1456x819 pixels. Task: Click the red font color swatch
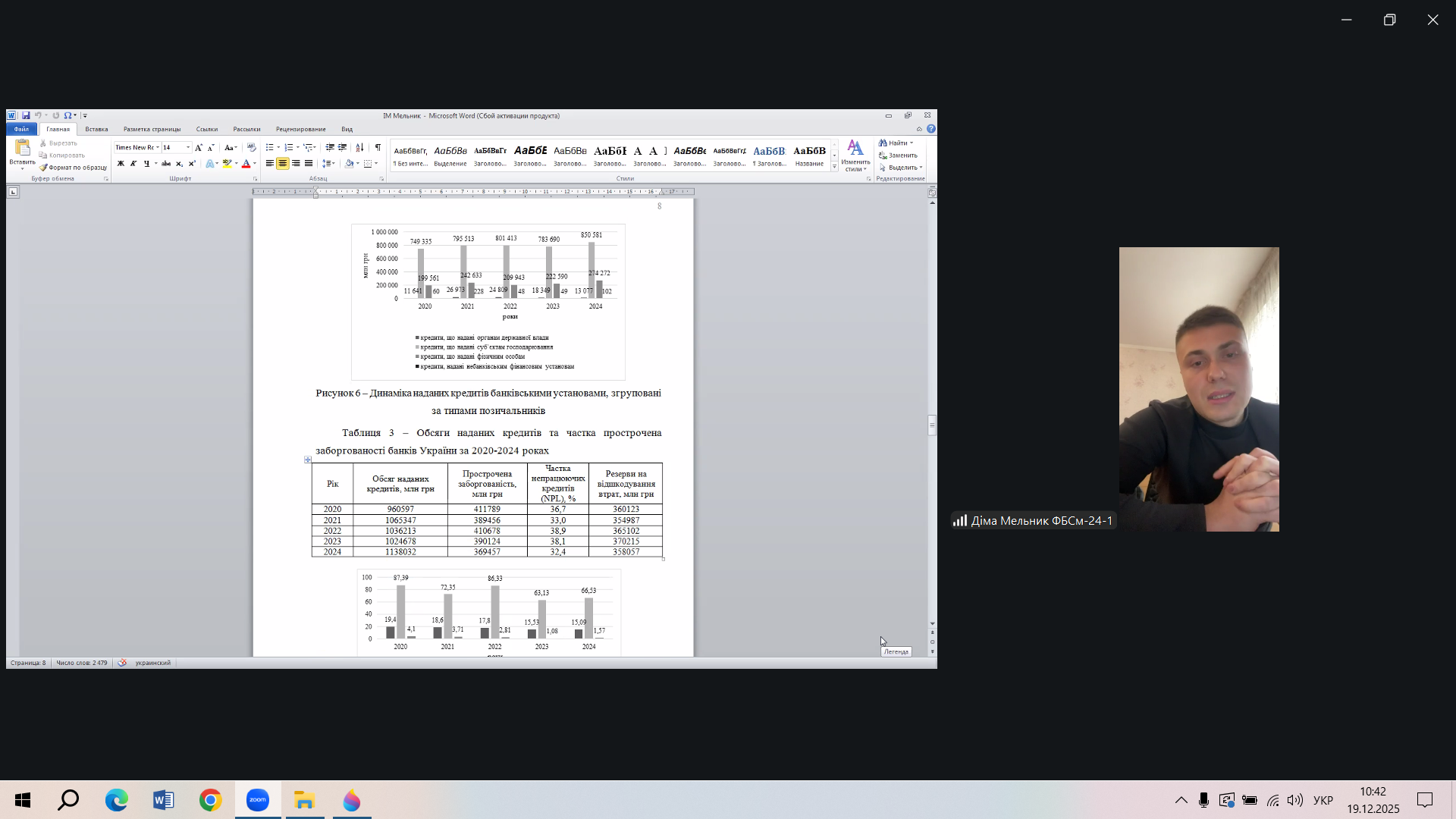(246, 164)
